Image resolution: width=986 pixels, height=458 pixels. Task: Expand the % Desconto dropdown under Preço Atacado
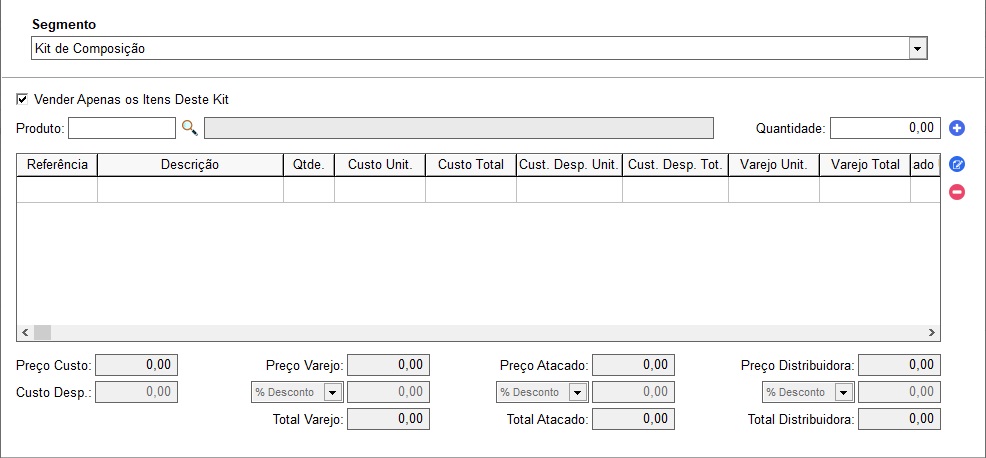[x=578, y=392]
